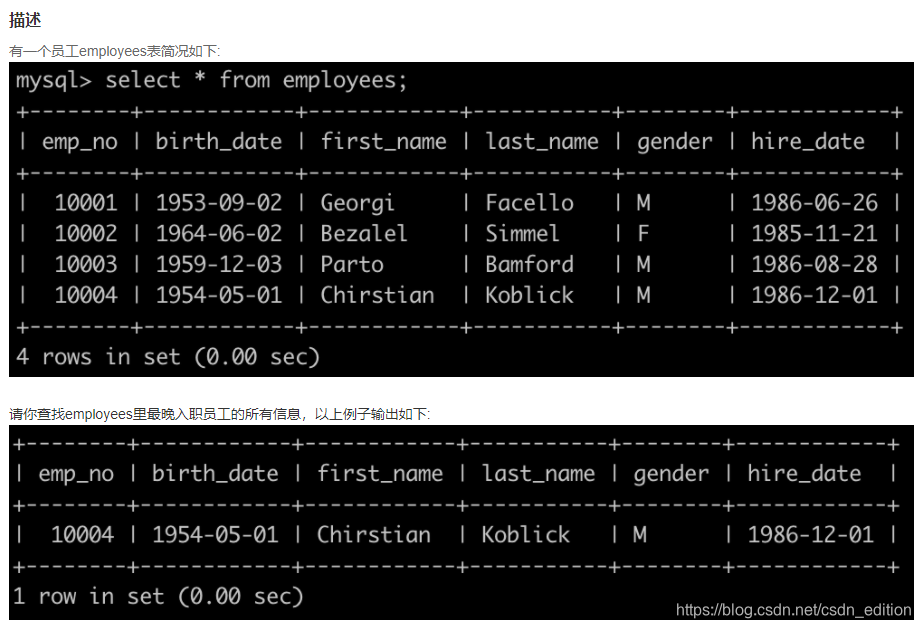Click 10004 in the result table
921x629 pixels.
point(82,534)
